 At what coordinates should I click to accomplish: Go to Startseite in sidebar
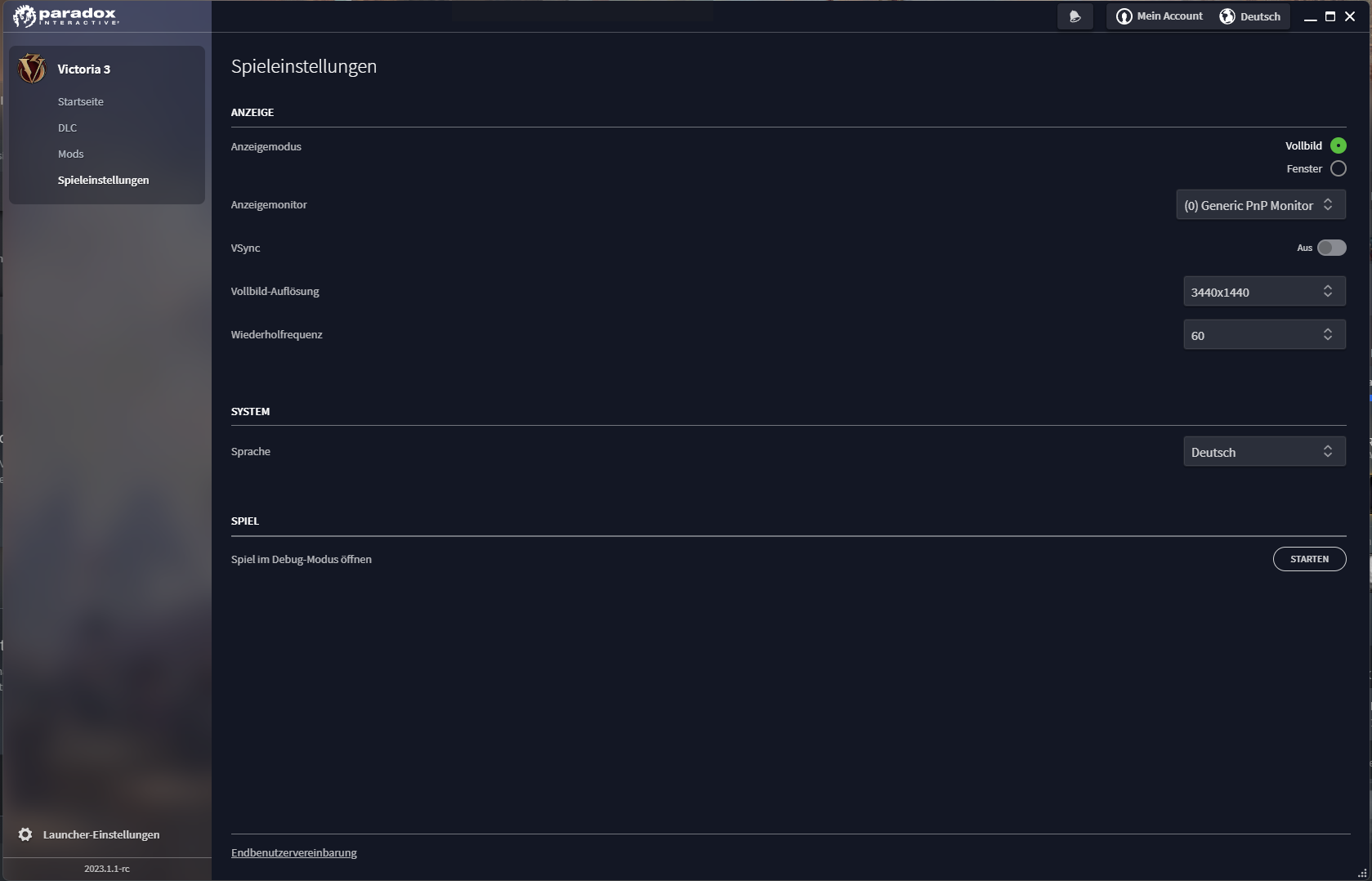click(81, 101)
